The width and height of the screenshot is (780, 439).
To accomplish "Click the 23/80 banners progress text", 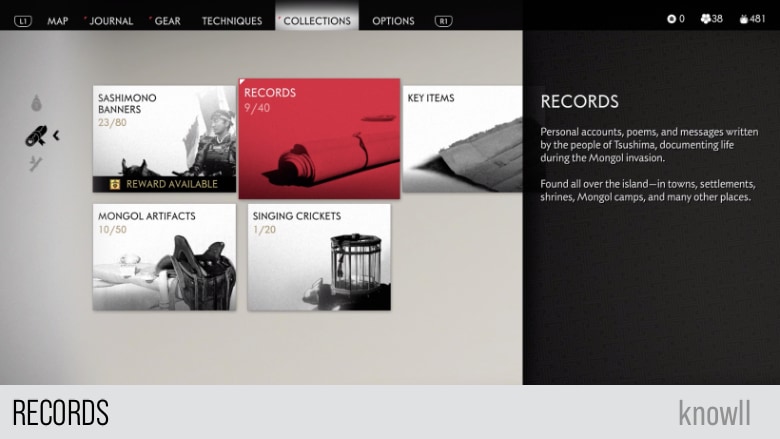I will point(112,122).
